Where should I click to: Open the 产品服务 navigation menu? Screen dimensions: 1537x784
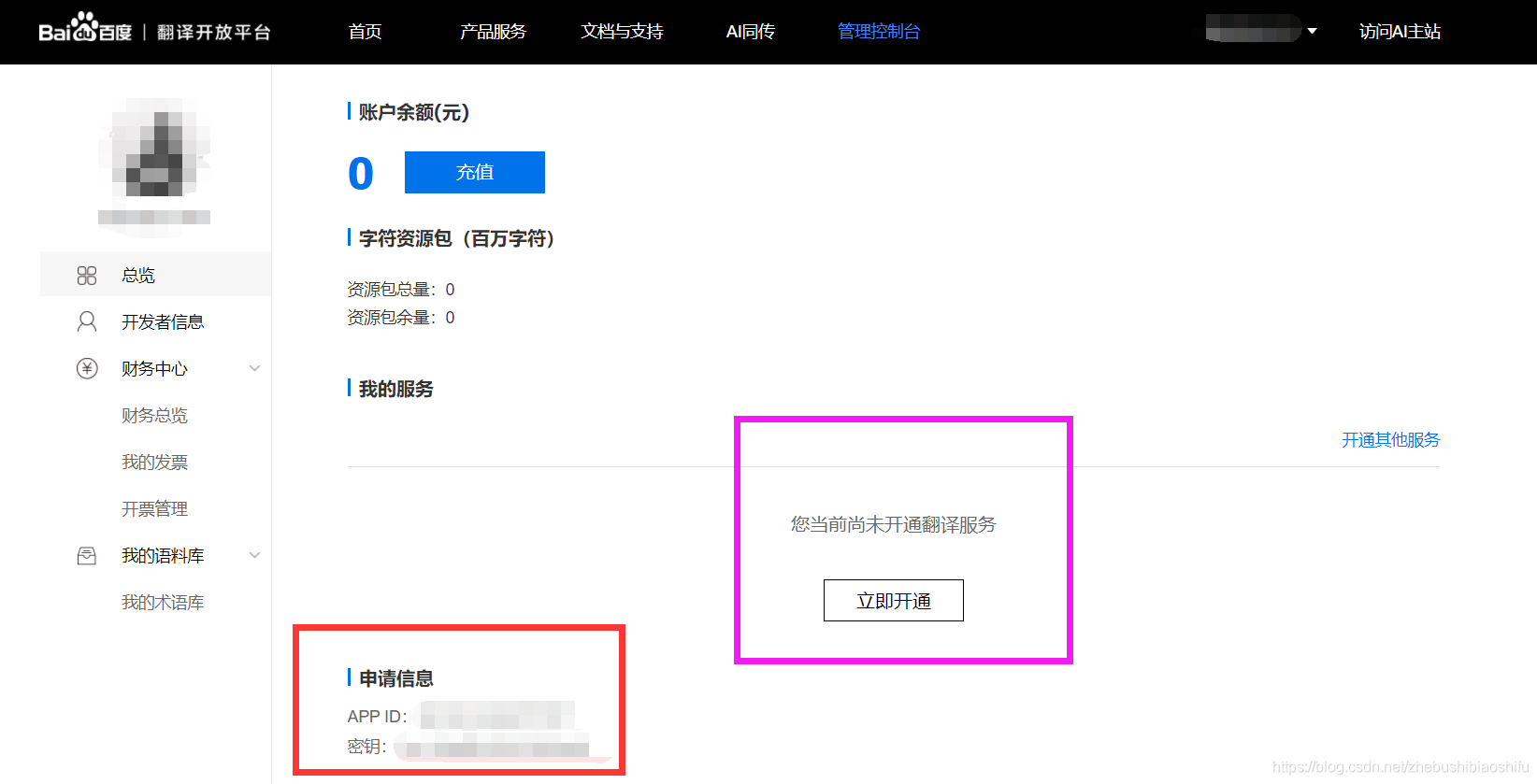[493, 32]
